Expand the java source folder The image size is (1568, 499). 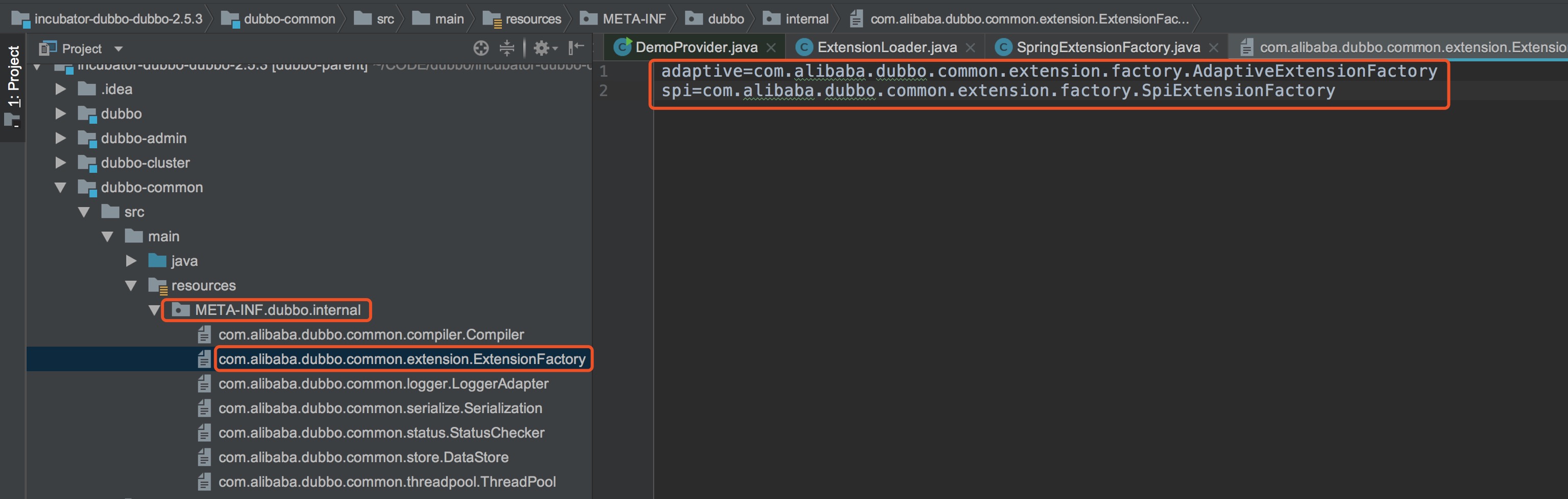pos(131,261)
